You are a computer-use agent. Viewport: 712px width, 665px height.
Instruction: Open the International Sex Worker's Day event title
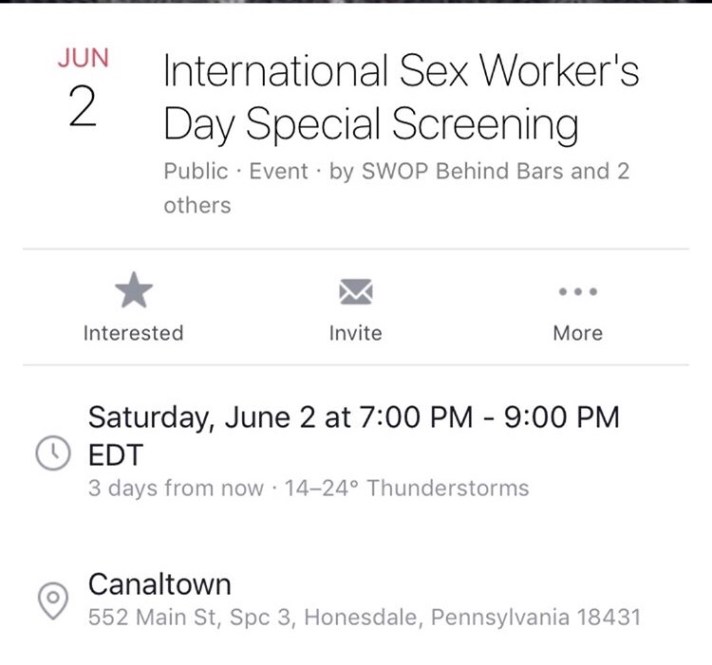coord(400,99)
